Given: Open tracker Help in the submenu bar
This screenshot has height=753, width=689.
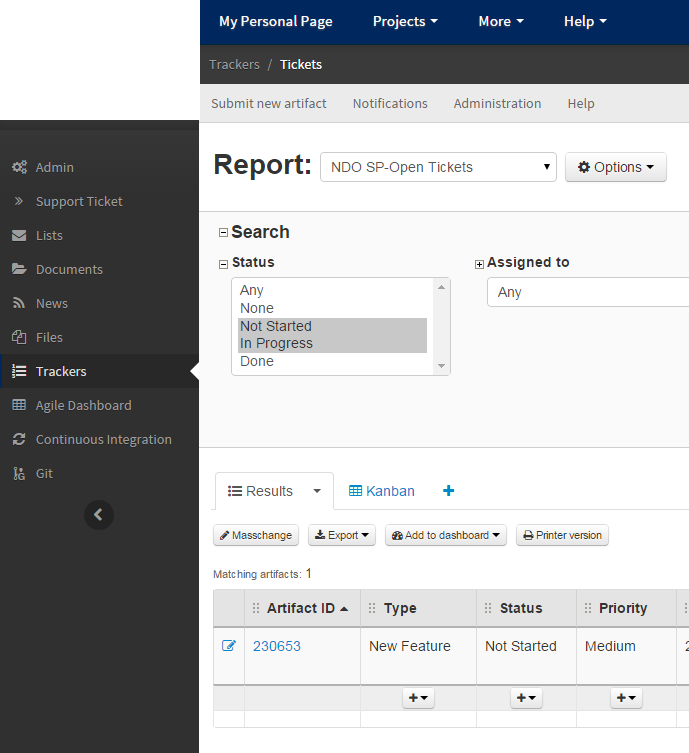Looking at the screenshot, I should 581,103.
